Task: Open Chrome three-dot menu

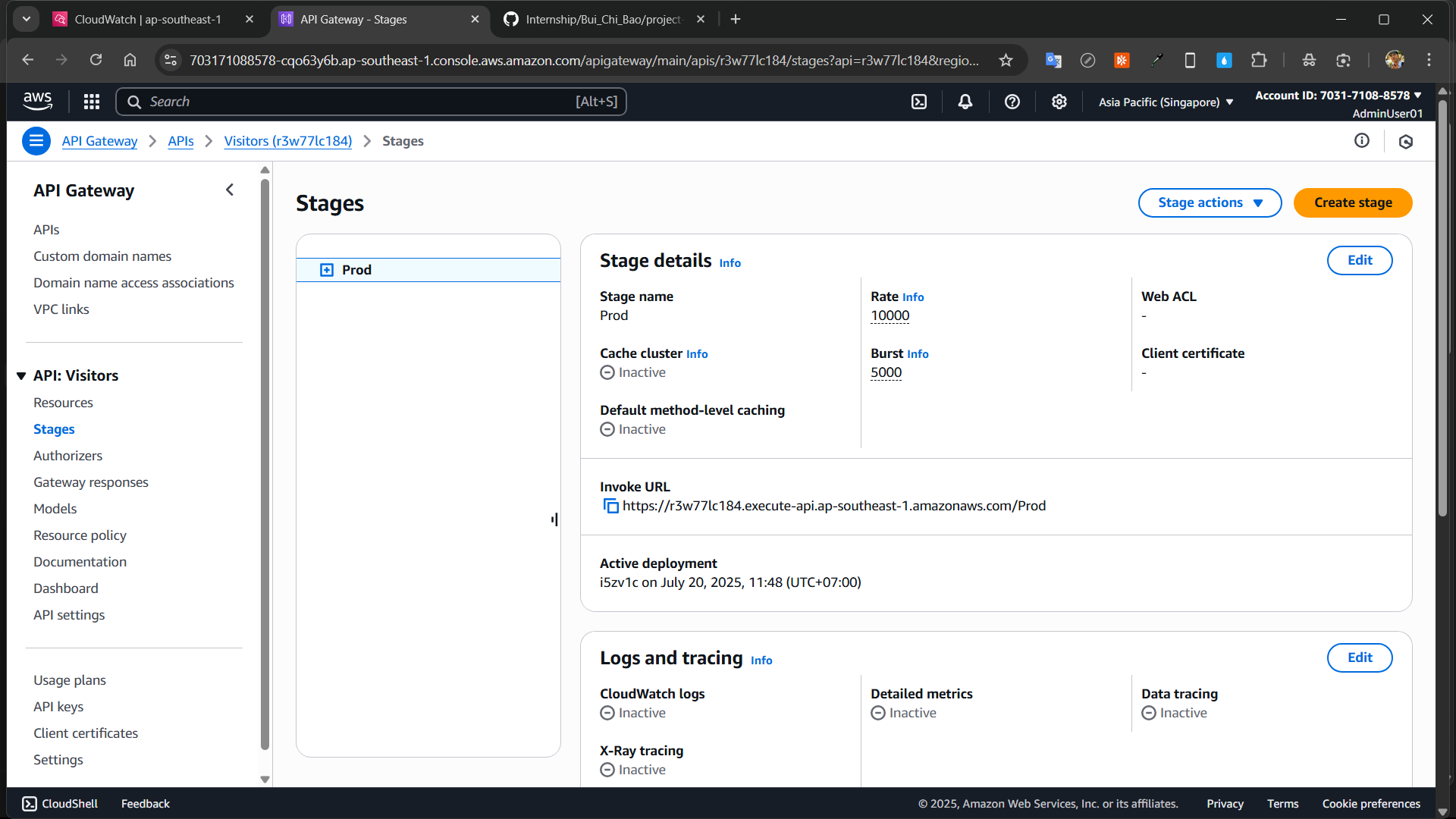Action: click(1429, 60)
